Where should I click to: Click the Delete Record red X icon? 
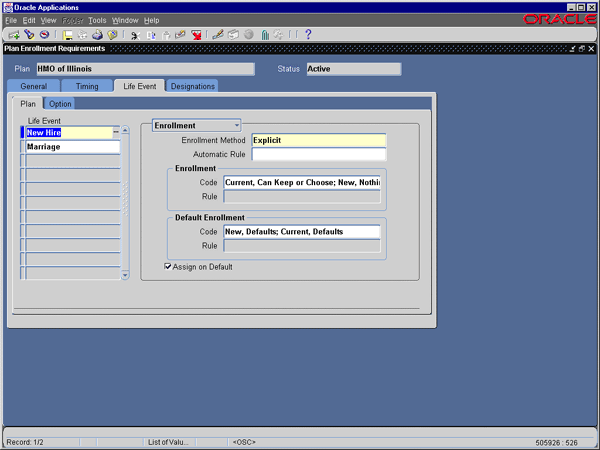(x=196, y=35)
